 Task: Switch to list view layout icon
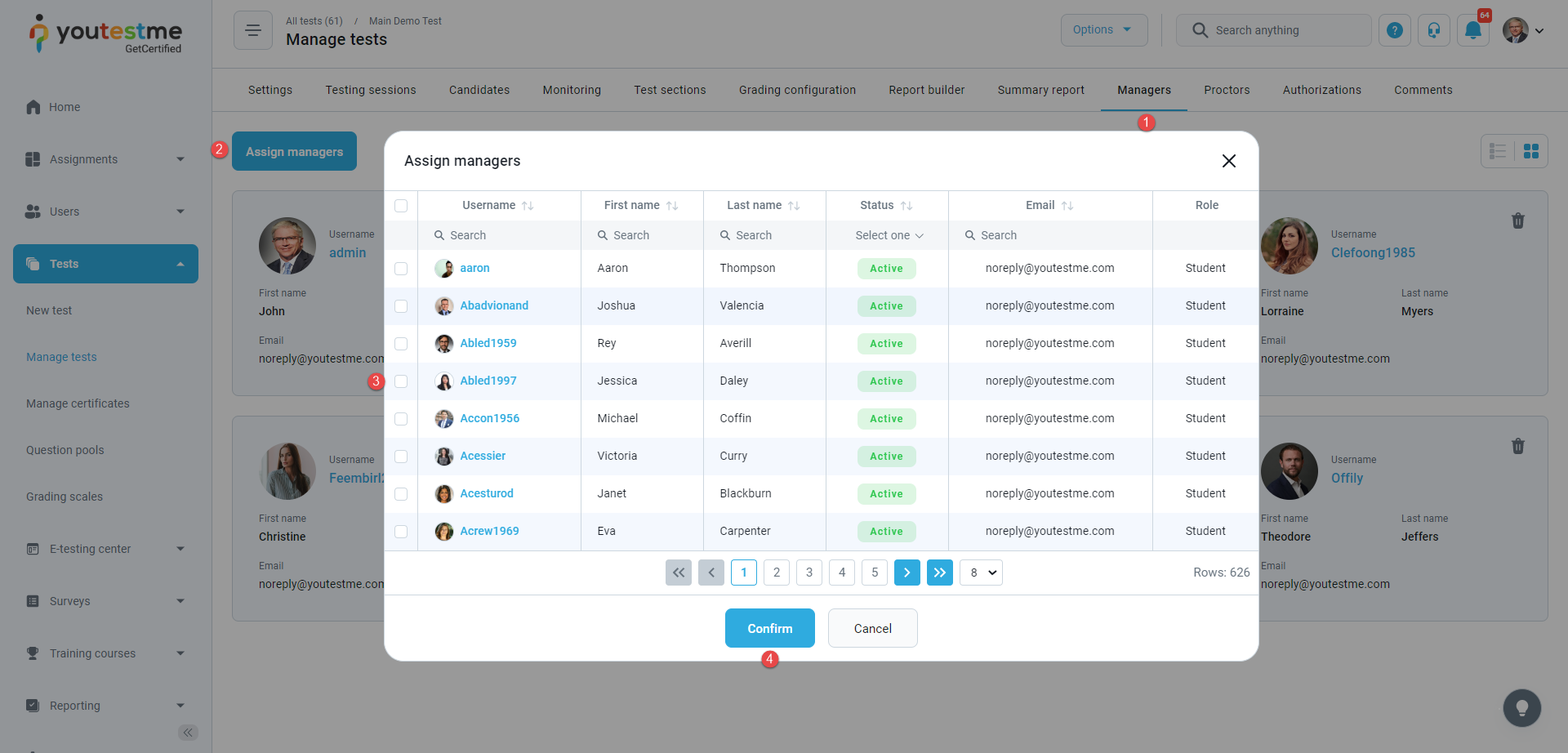pos(1498,151)
